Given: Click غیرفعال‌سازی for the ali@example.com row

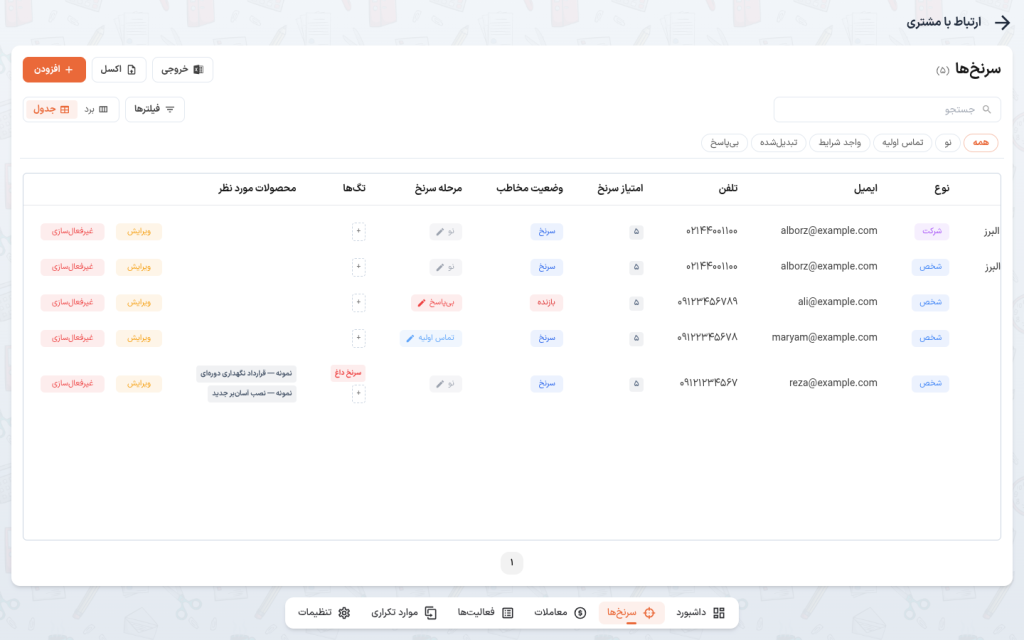Looking at the screenshot, I should (x=72, y=302).
